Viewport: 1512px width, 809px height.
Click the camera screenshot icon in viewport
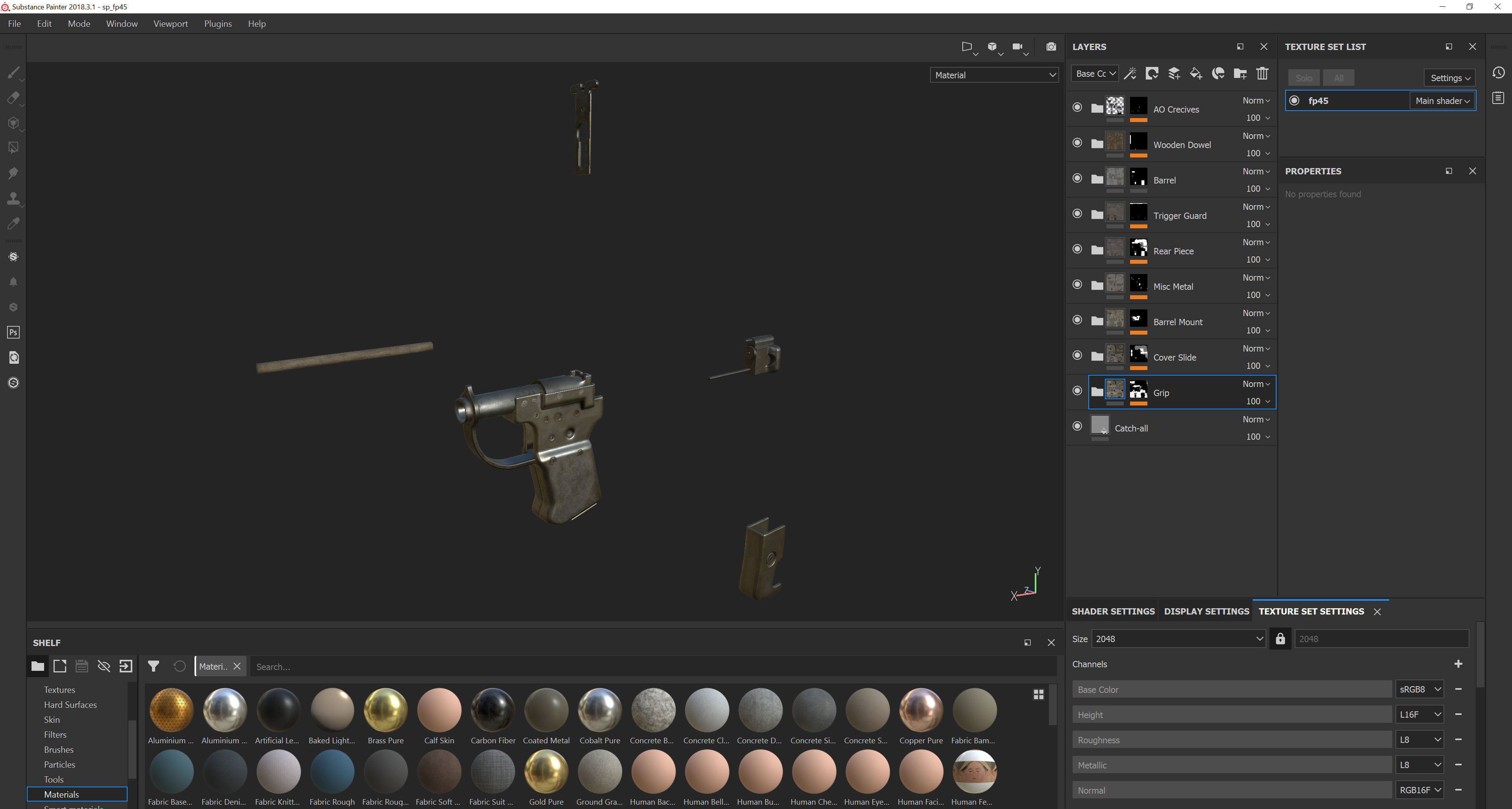coord(1051,47)
